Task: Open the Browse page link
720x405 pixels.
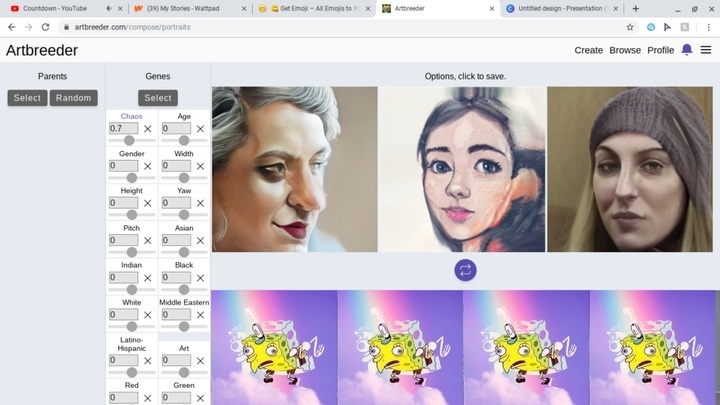Action: click(625, 50)
